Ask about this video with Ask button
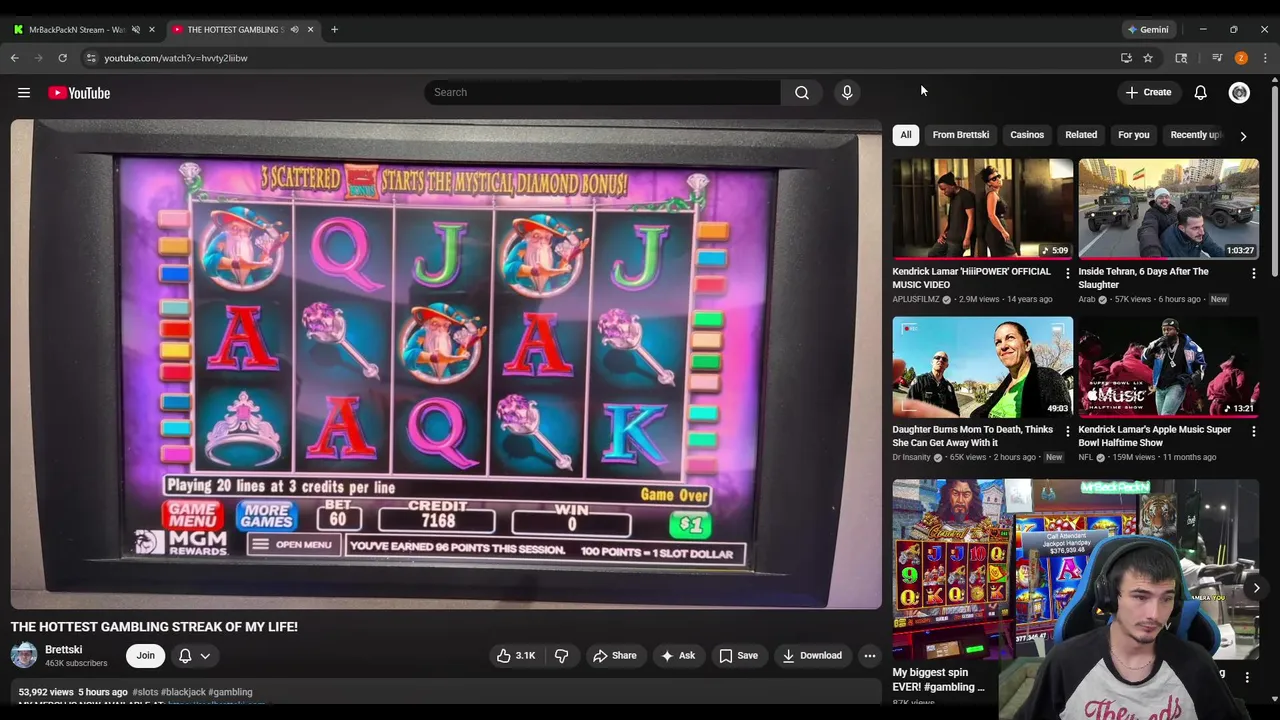 678,656
